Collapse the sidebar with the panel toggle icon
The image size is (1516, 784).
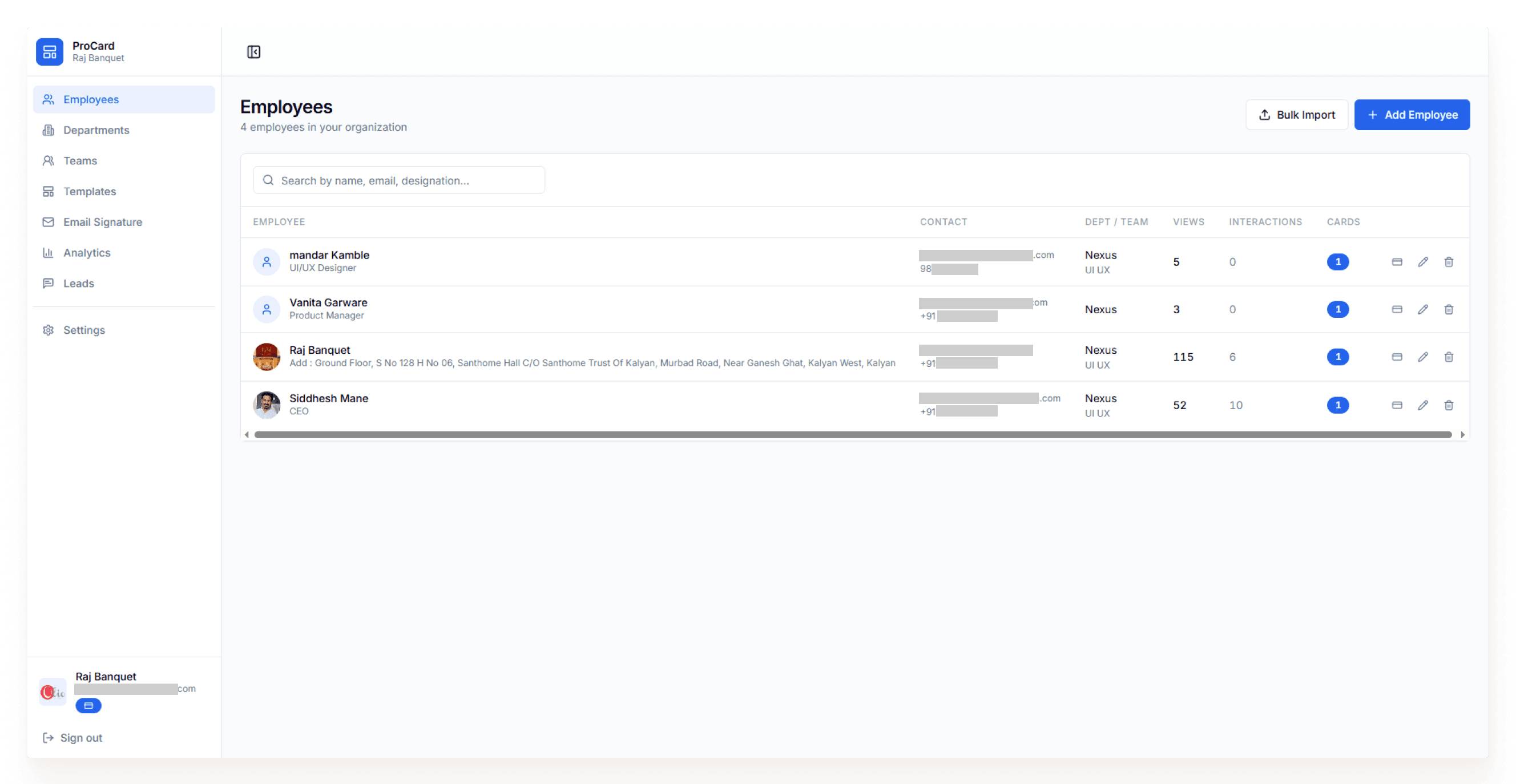coord(253,52)
